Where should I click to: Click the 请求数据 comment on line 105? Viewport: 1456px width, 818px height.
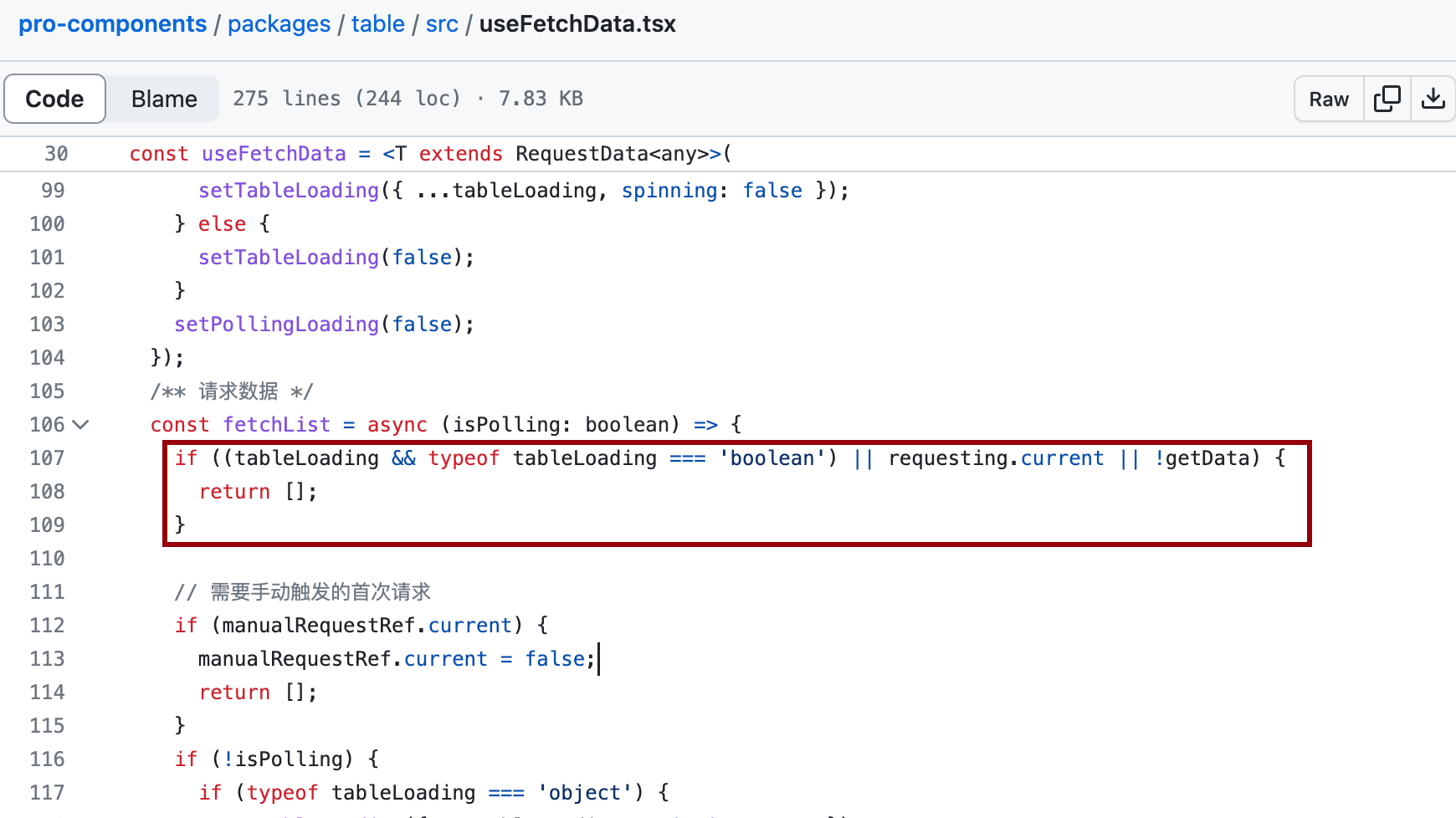pos(232,391)
